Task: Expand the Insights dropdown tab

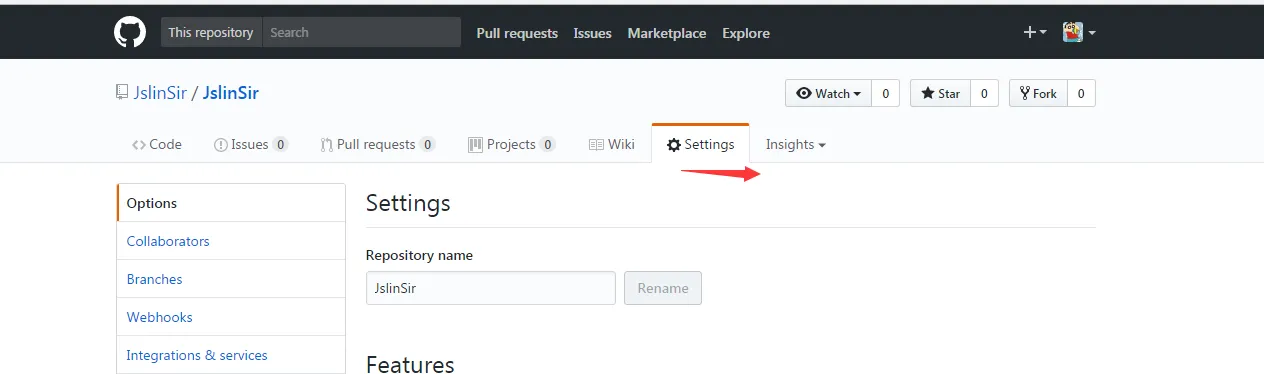Action: pos(796,144)
